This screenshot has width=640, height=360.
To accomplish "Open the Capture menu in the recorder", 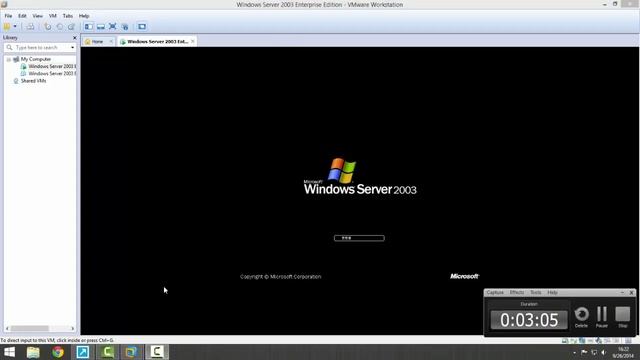I will 495,293.
